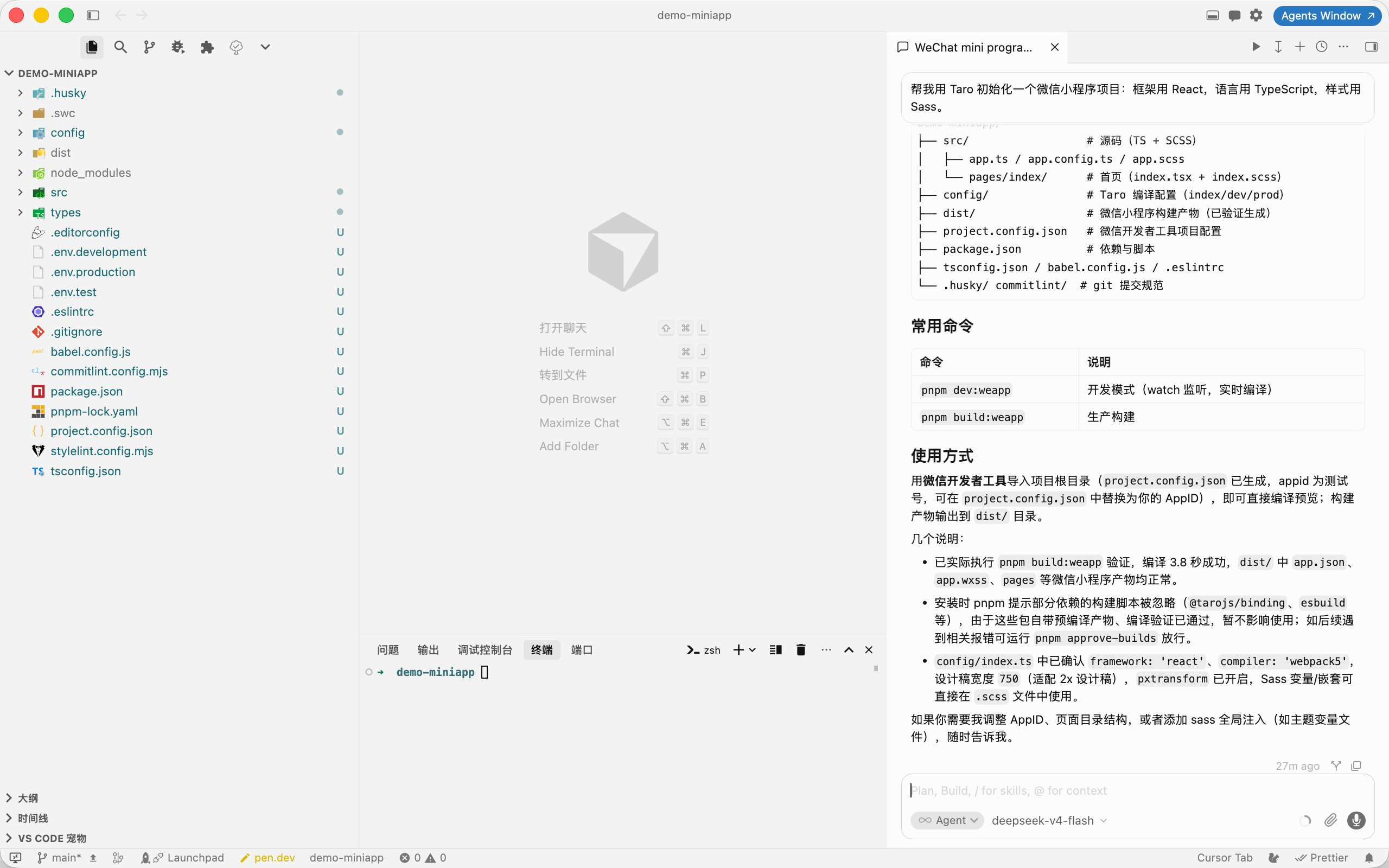Switch to the 问题 panel tab
The image size is (1389, 868).
[x=388, y=650]
